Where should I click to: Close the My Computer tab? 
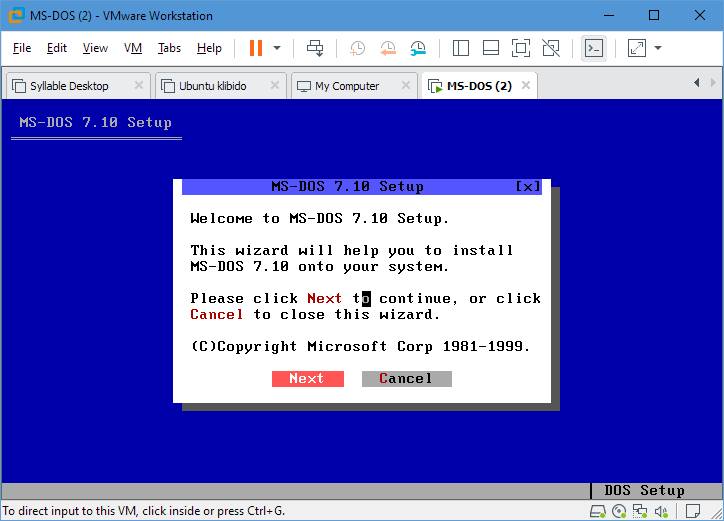[x=406, y=85]
